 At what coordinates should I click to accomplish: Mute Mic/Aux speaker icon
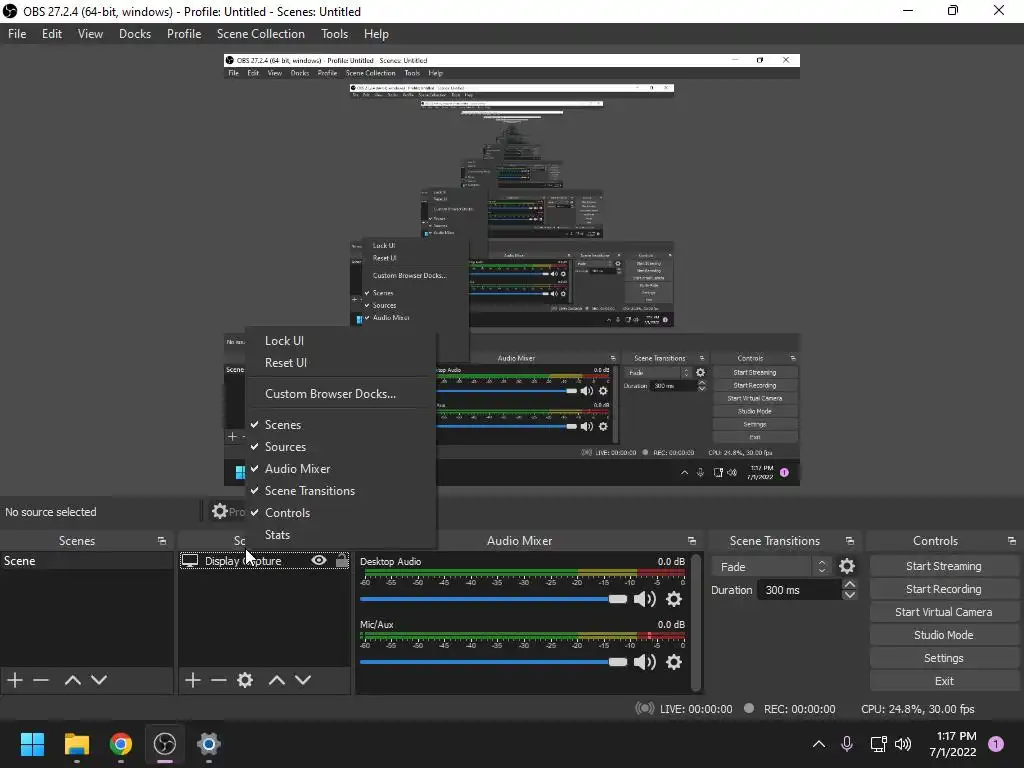(x=645, y=662)
